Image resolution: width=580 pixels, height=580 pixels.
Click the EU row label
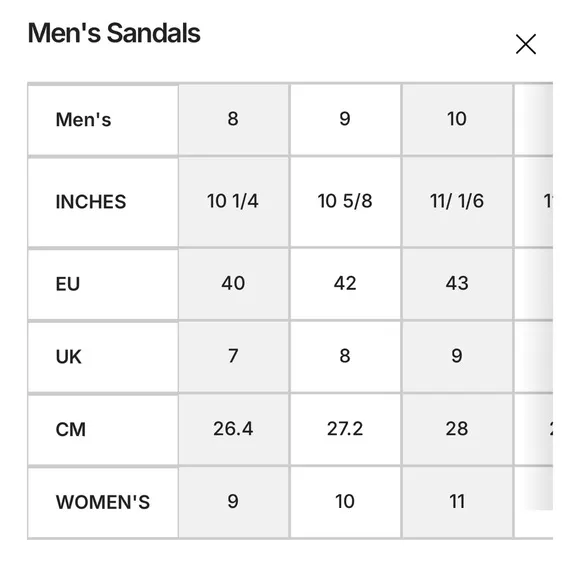(103, 284)
